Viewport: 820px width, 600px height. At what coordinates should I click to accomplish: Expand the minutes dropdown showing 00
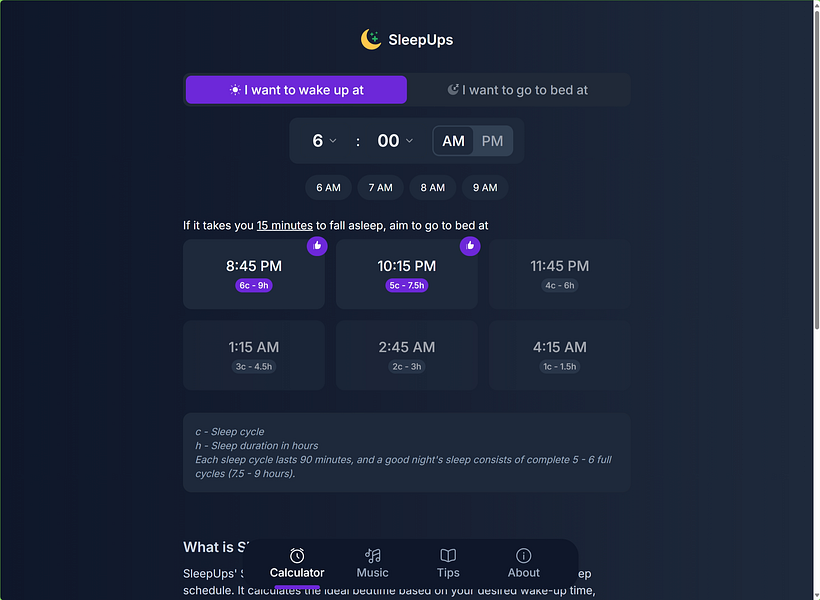point(395,141)
